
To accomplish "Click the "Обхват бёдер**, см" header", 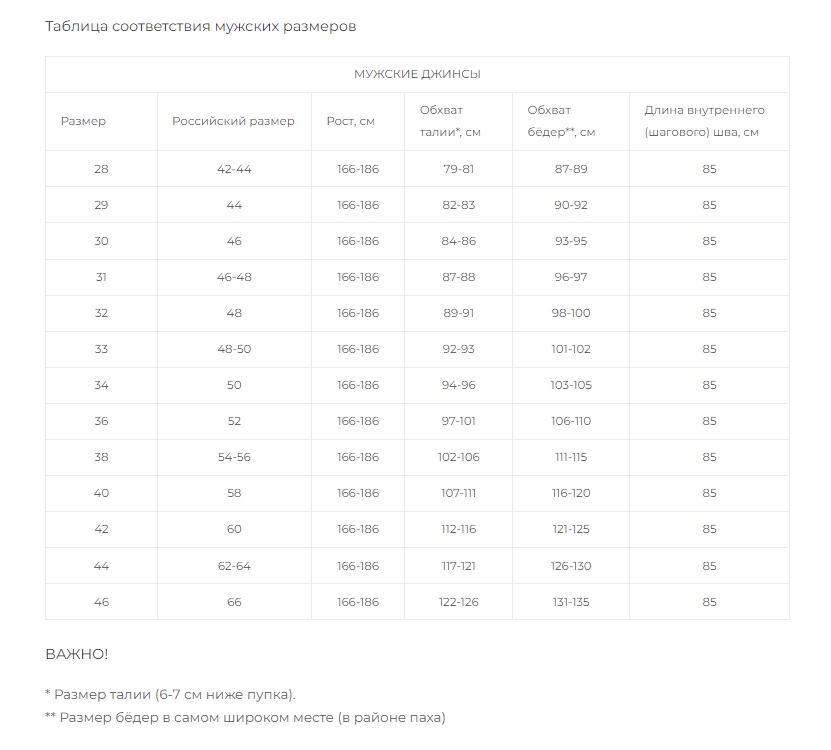I will tap(561, 121).
